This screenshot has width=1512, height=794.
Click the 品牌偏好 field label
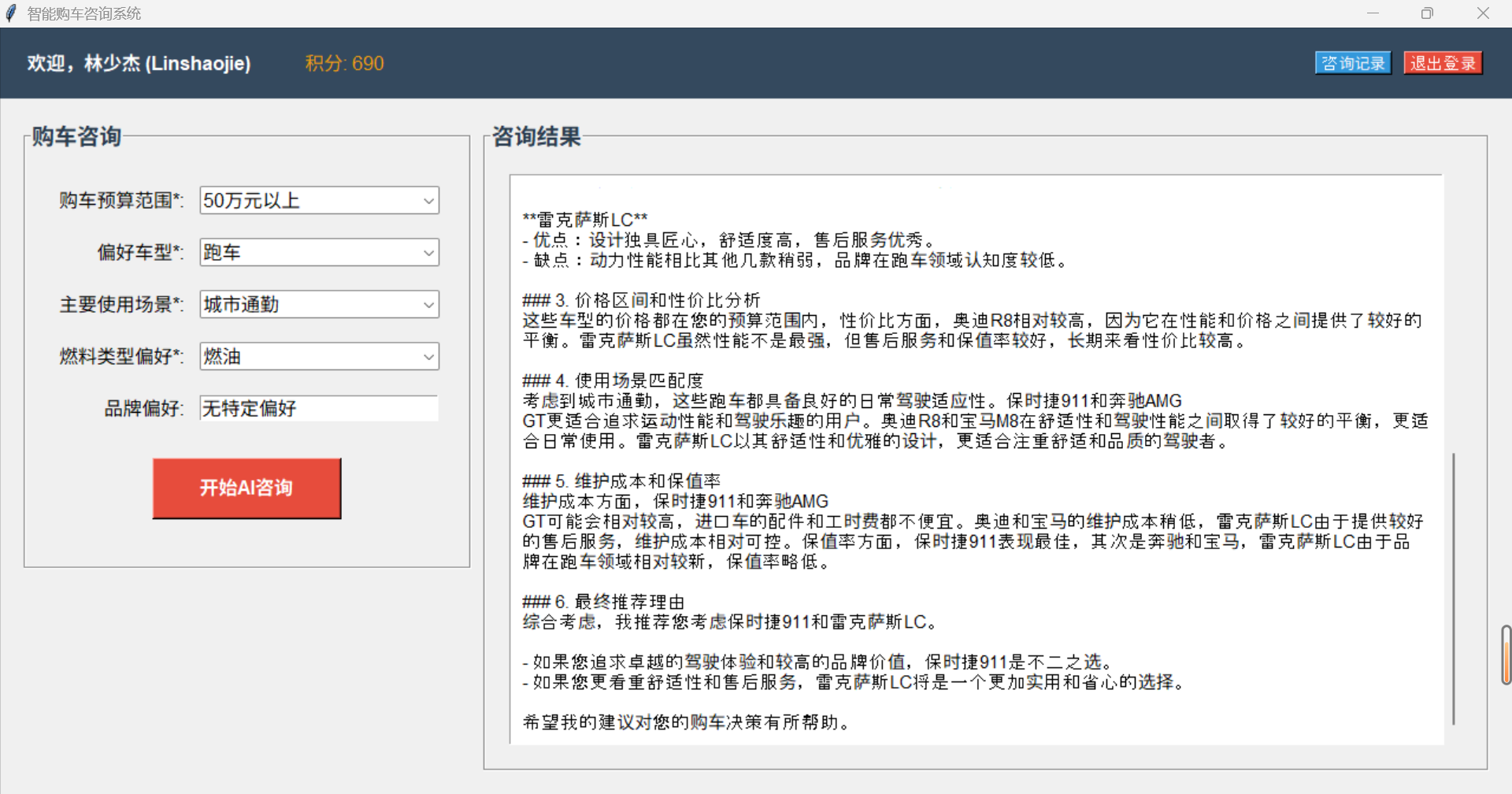click(143, 408)
